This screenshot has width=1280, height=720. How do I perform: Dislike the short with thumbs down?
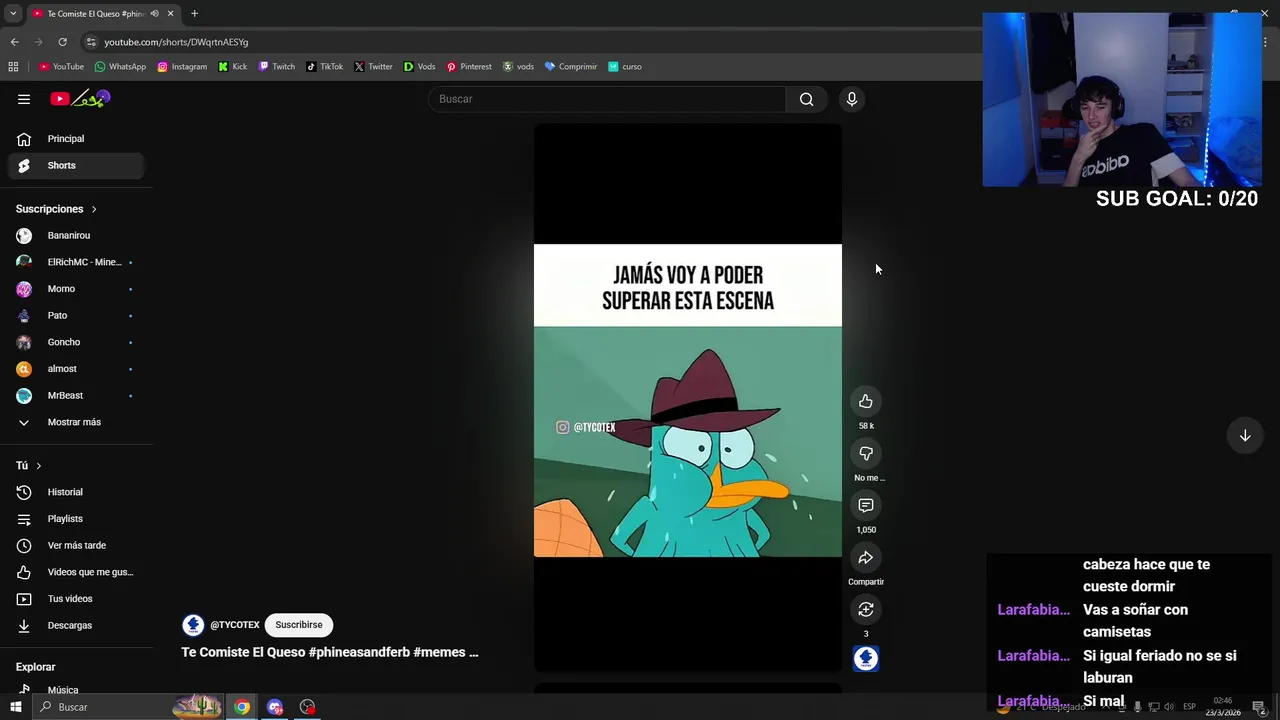(x=866, y=453)
